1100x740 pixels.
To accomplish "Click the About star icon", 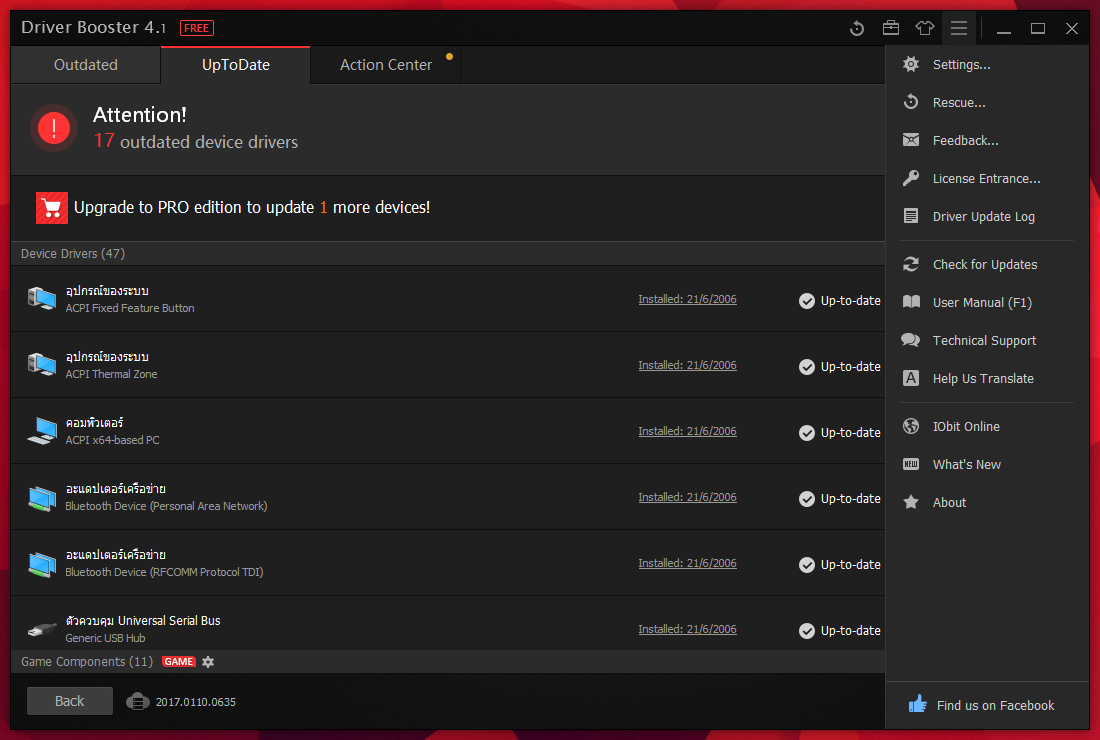I will point(911,502).
